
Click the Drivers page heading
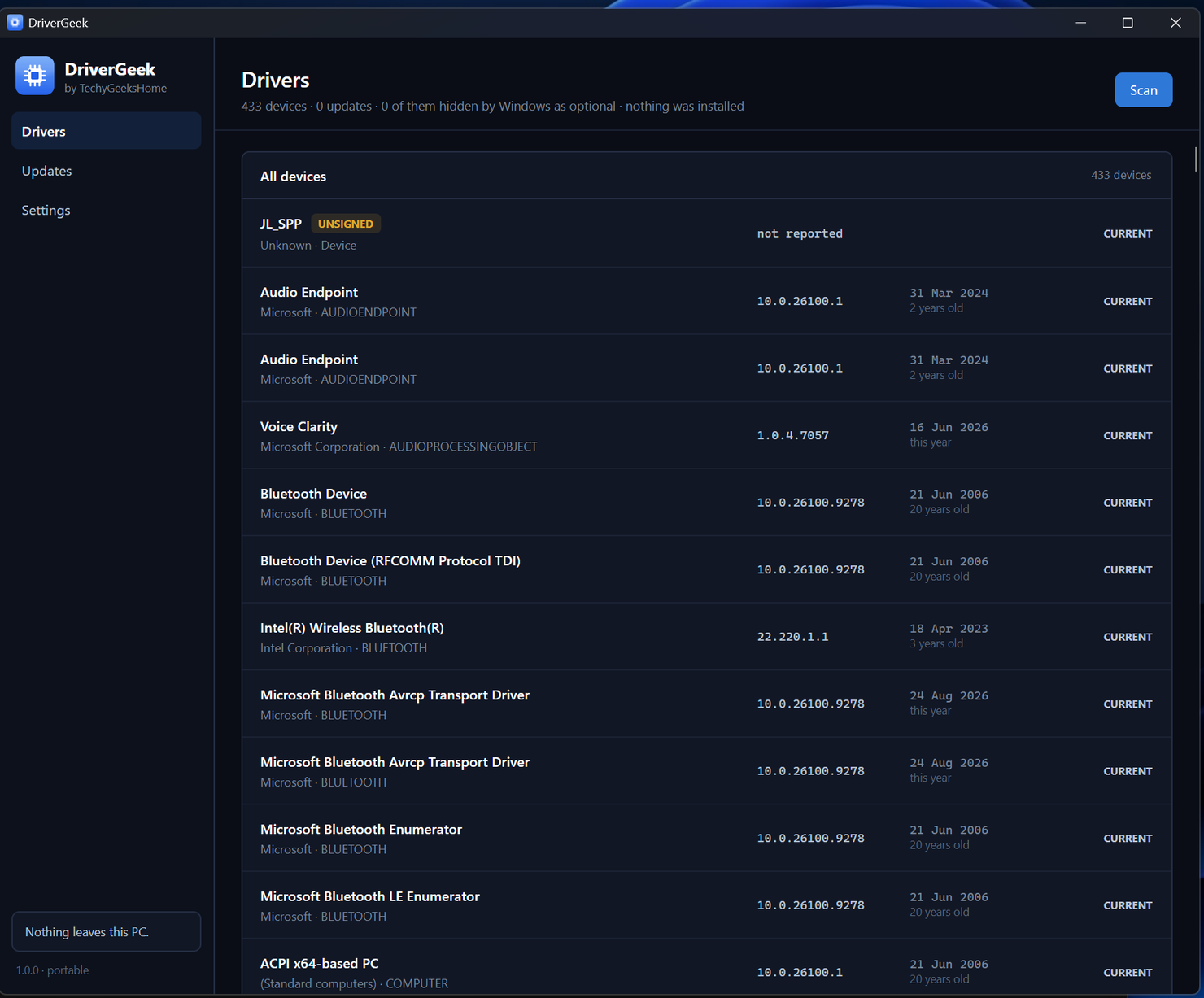point(275,81)
